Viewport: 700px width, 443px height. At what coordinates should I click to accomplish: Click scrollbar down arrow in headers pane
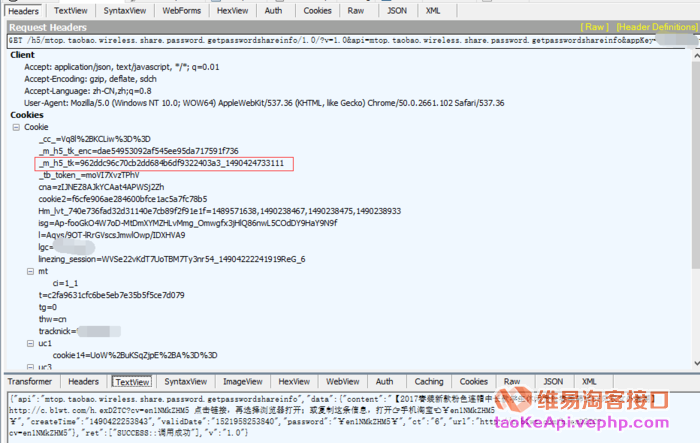coord(696,363)
